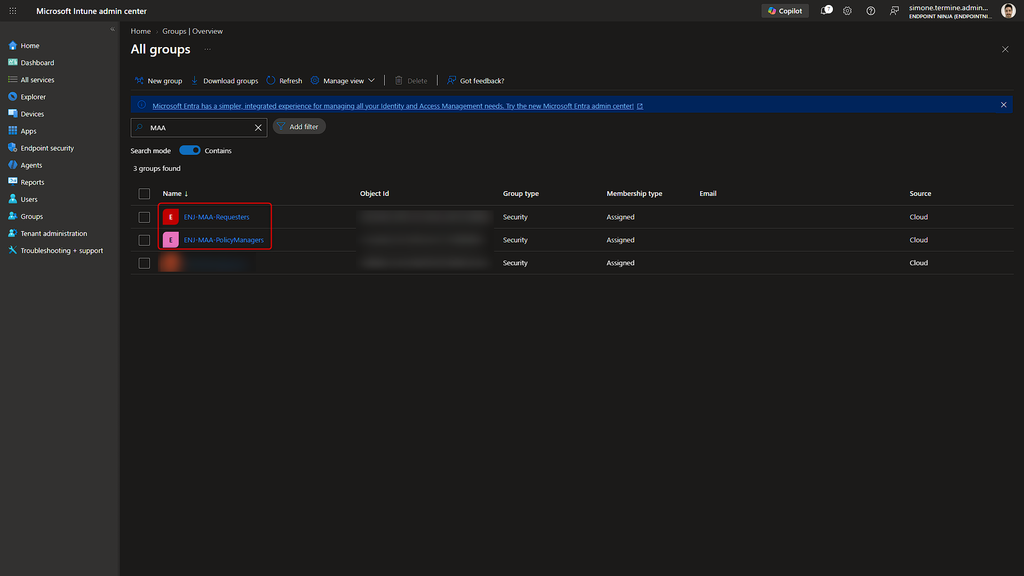The width and height of the screenshot is (1024, 576).
Task: Close the All groups blade
Action: coord(1005,50)
